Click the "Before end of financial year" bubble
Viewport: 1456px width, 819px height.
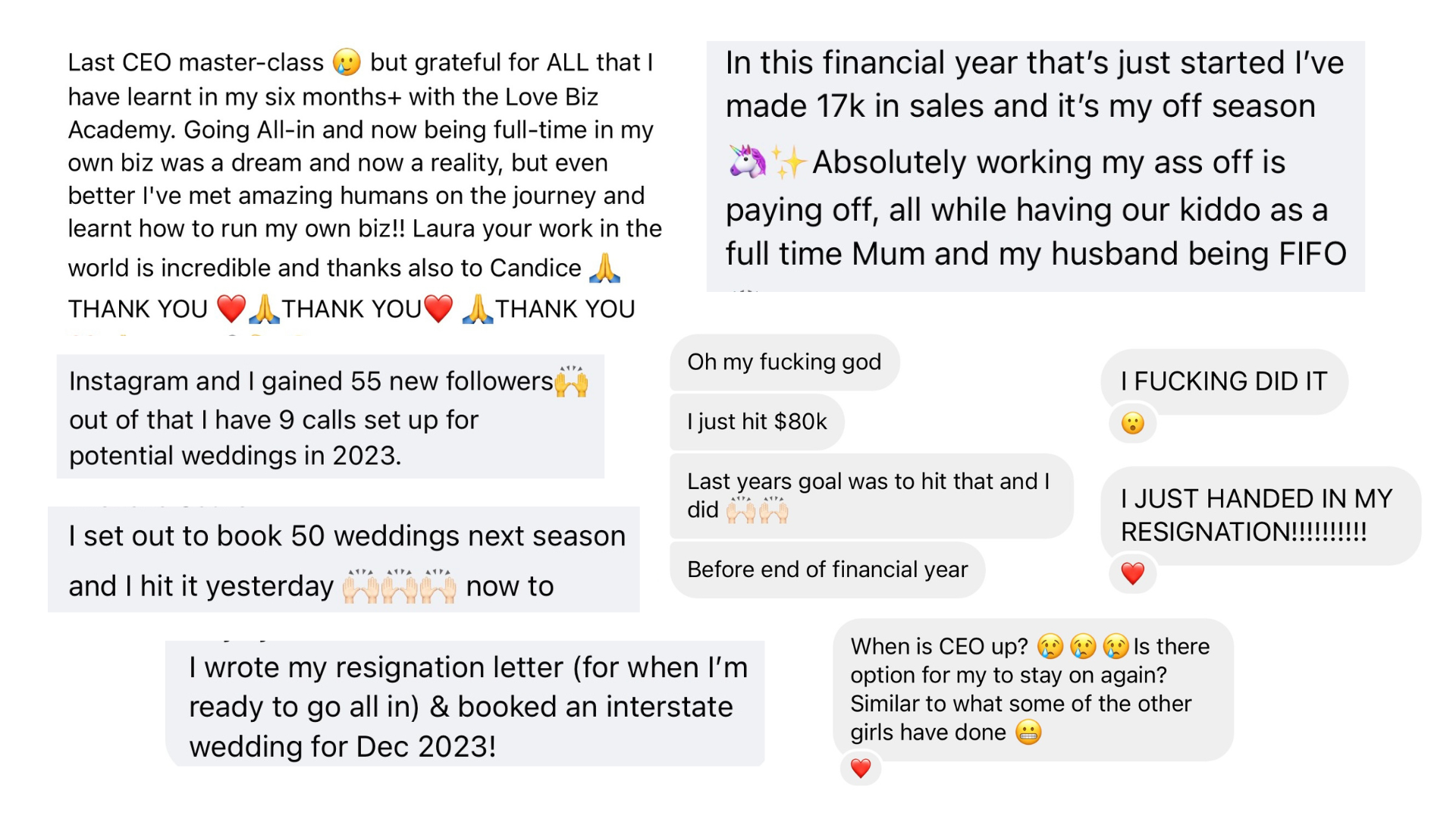[827, 570]
